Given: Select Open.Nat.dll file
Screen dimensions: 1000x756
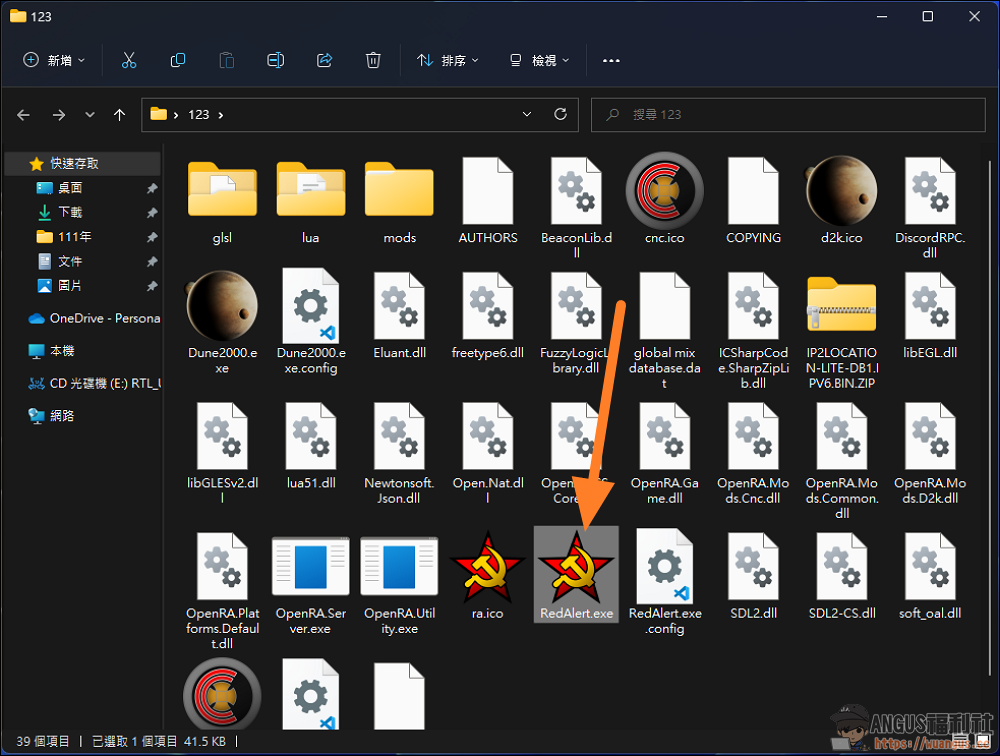Looking at the screenshot, I should [488, 454].
